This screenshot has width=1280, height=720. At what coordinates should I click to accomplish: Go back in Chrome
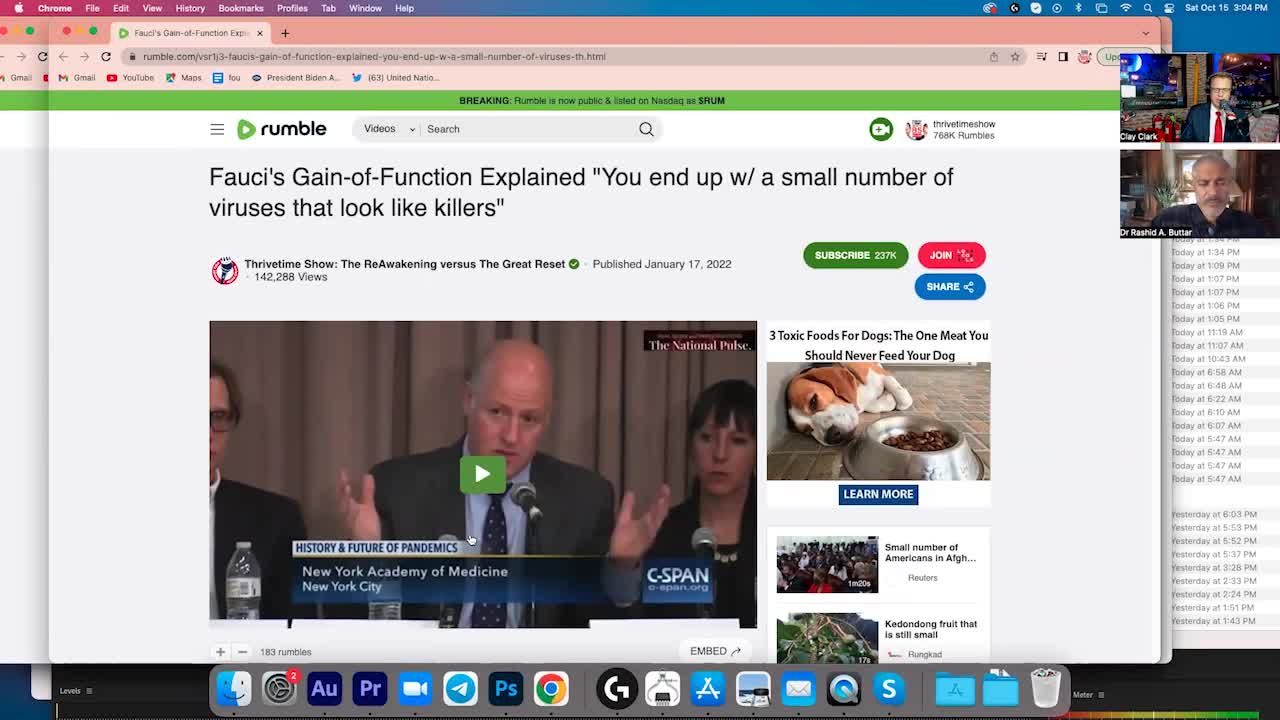[x=64, y=57]
